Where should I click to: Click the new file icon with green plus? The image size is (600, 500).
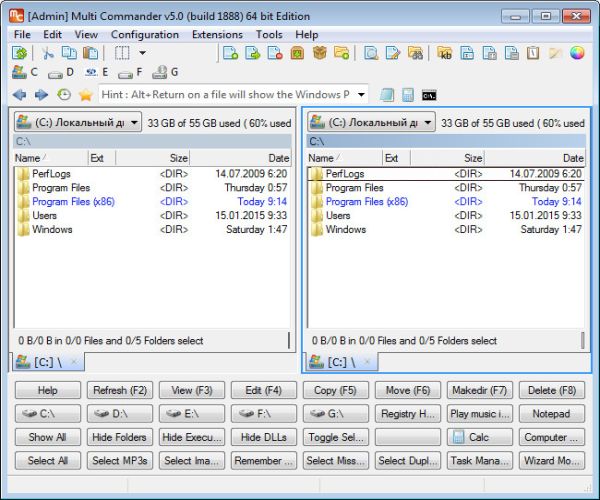(230, 53)
